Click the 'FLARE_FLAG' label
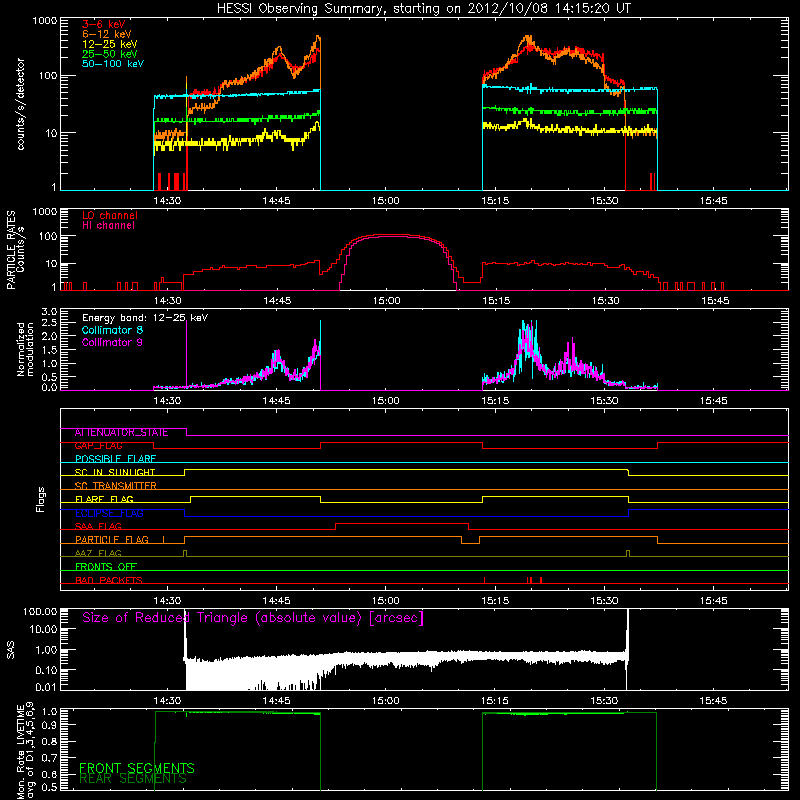The height and width of the screenshot is (800, 800). 104,499
